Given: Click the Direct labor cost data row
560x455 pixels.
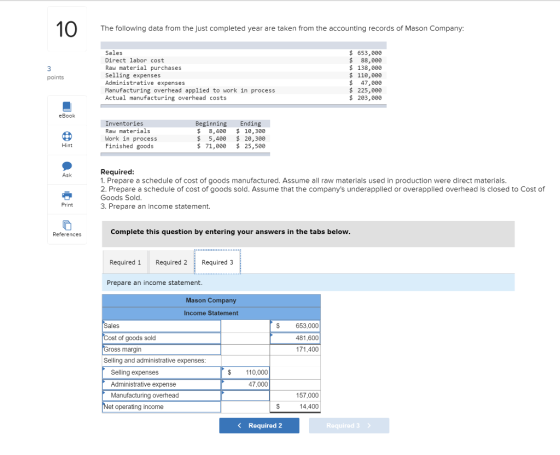Looking at the screenshot, I should (243, 60).
